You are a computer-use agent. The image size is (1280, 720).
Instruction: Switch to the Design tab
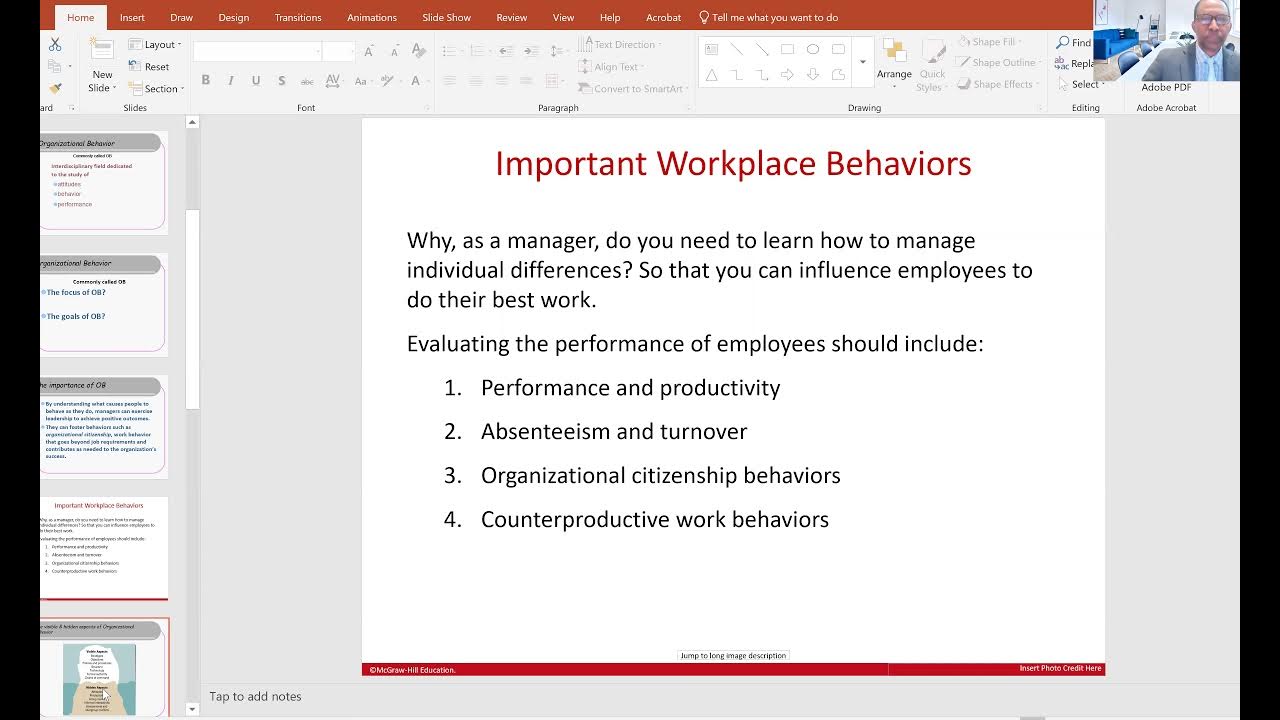coord(233,17)
